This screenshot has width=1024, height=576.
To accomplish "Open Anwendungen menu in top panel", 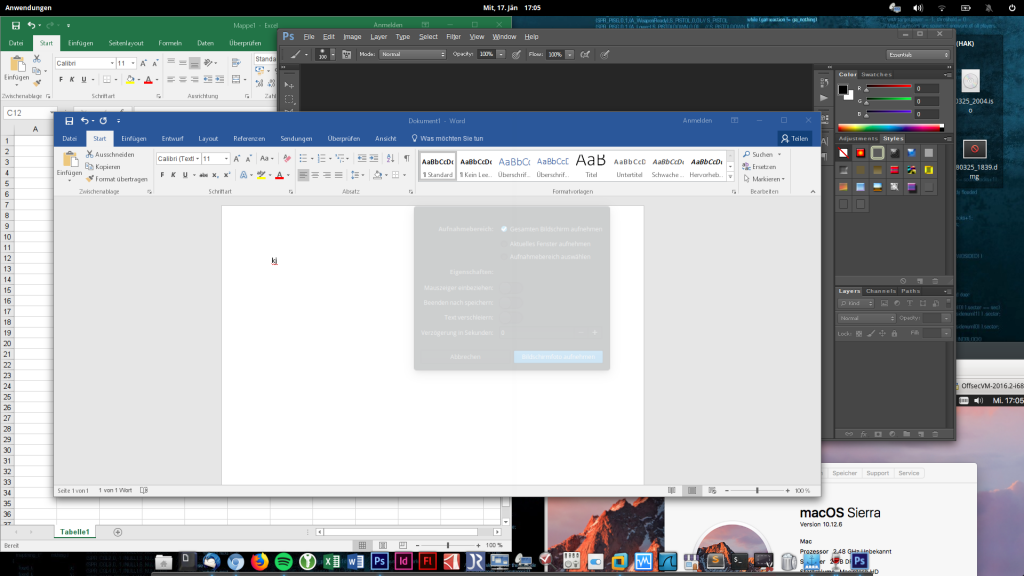I will [29, 8].
